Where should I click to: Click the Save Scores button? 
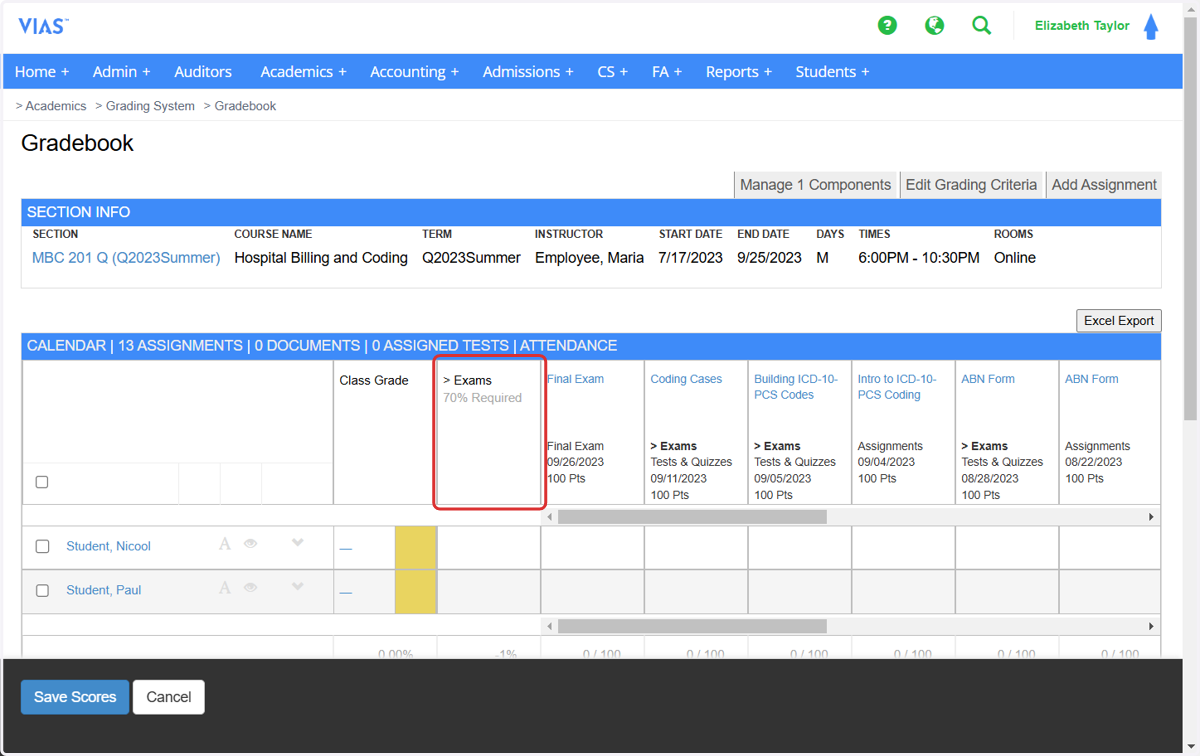[75, 697]
